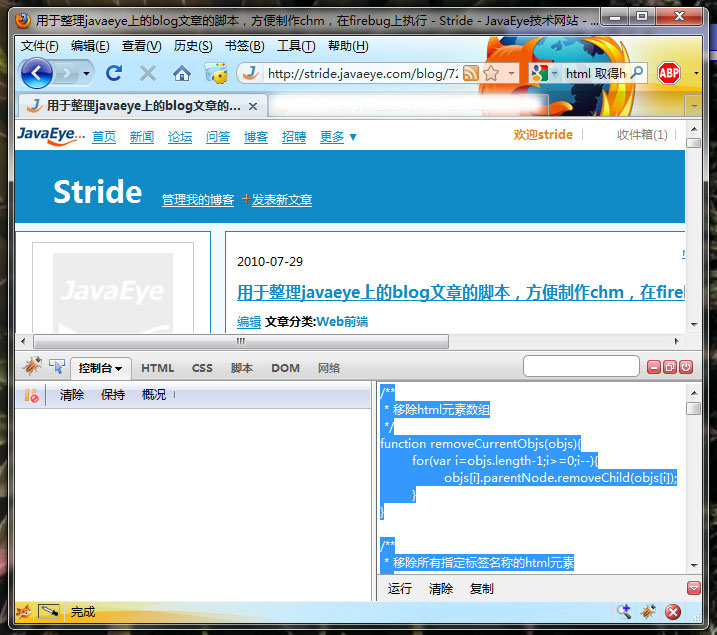Switch to the Firebug 网络 tab

329,368
